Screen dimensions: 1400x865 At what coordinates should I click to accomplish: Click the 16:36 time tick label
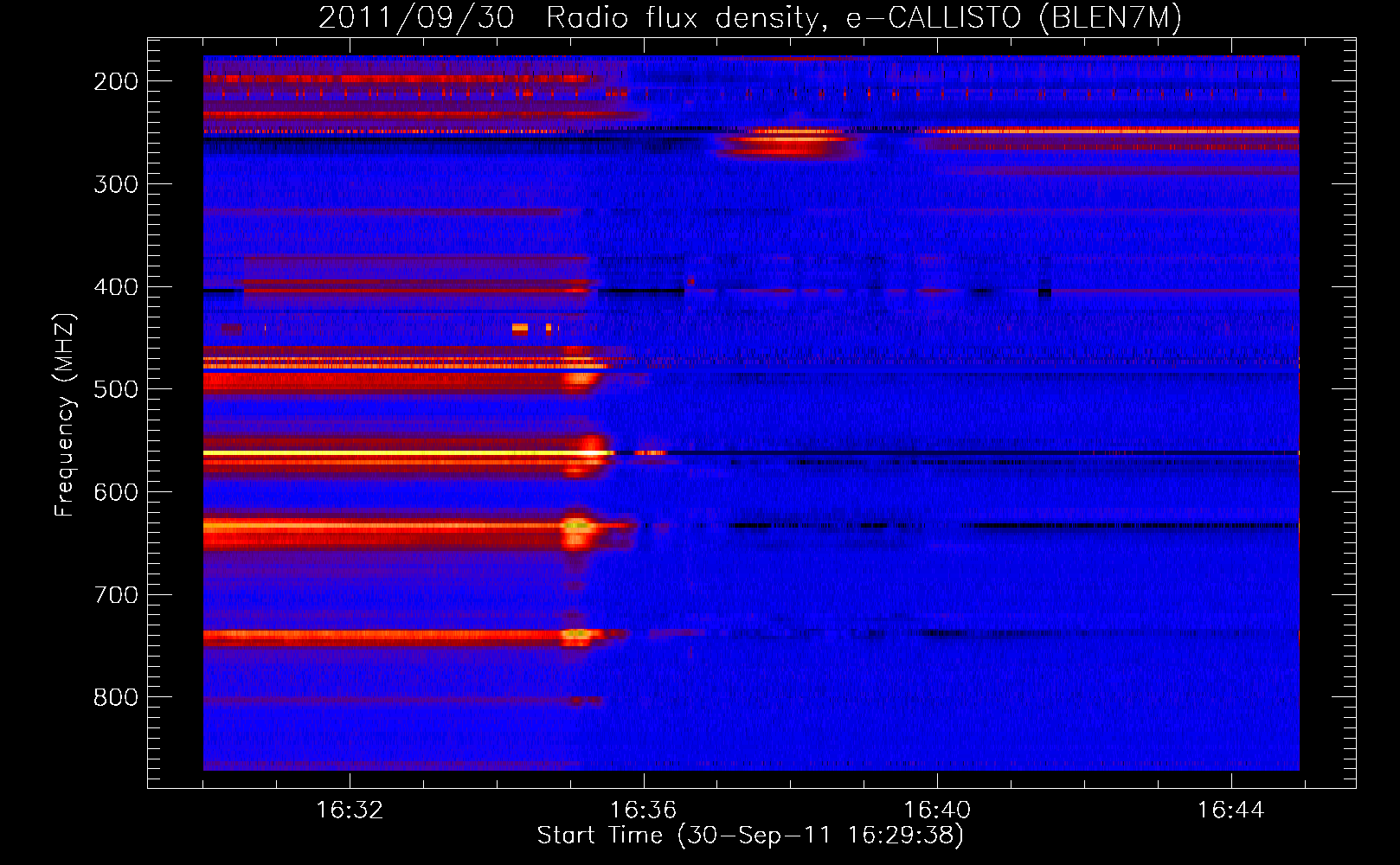pos(643,811)
